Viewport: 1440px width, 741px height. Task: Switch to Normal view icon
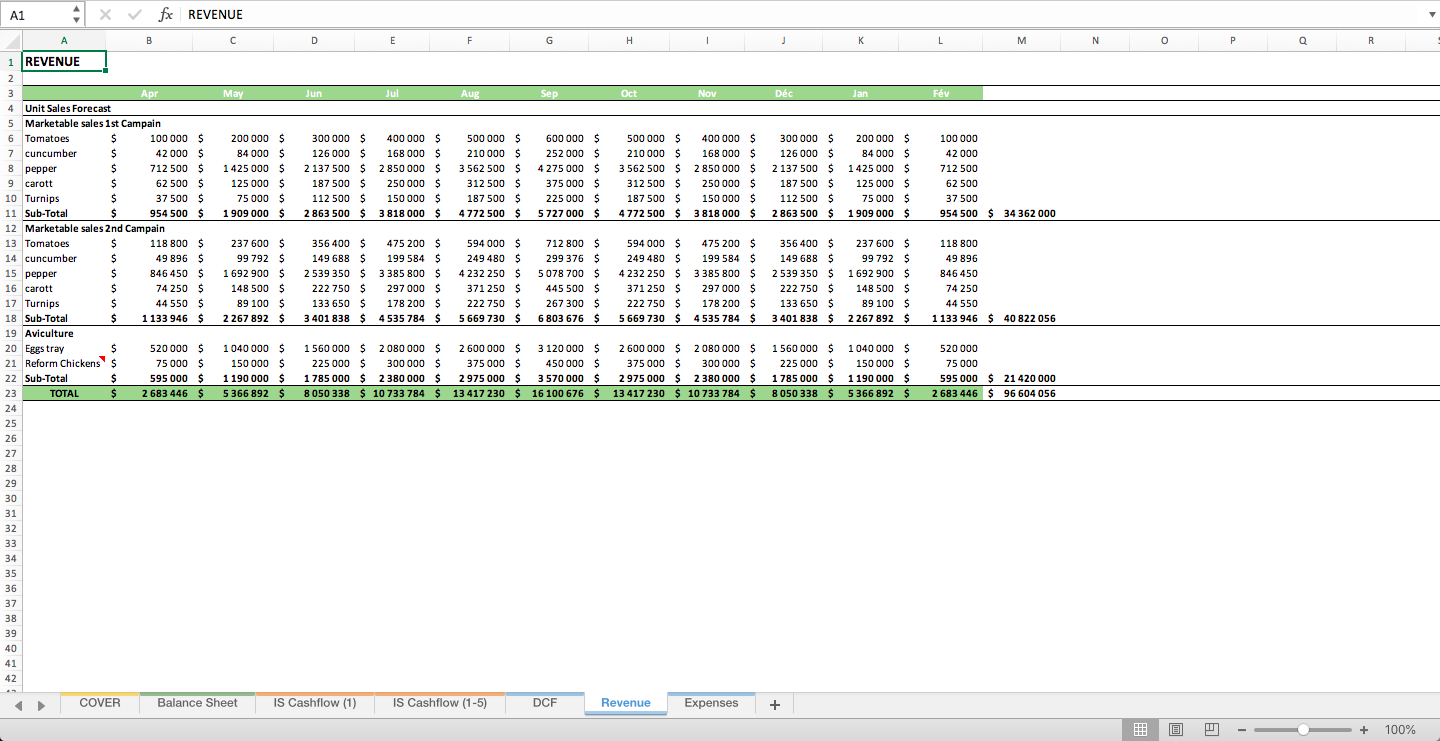(1140, 730)
